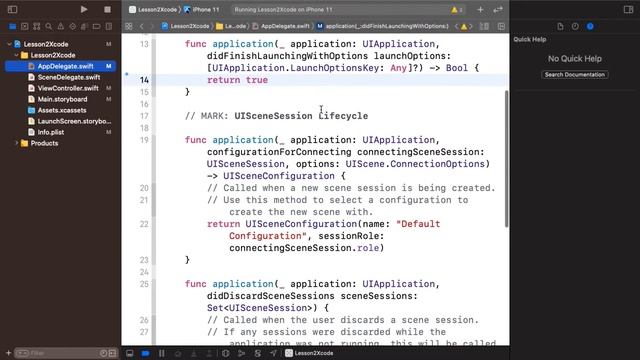
Task: Choose the iPhone 11 run destination
Action: click(201, 9)
